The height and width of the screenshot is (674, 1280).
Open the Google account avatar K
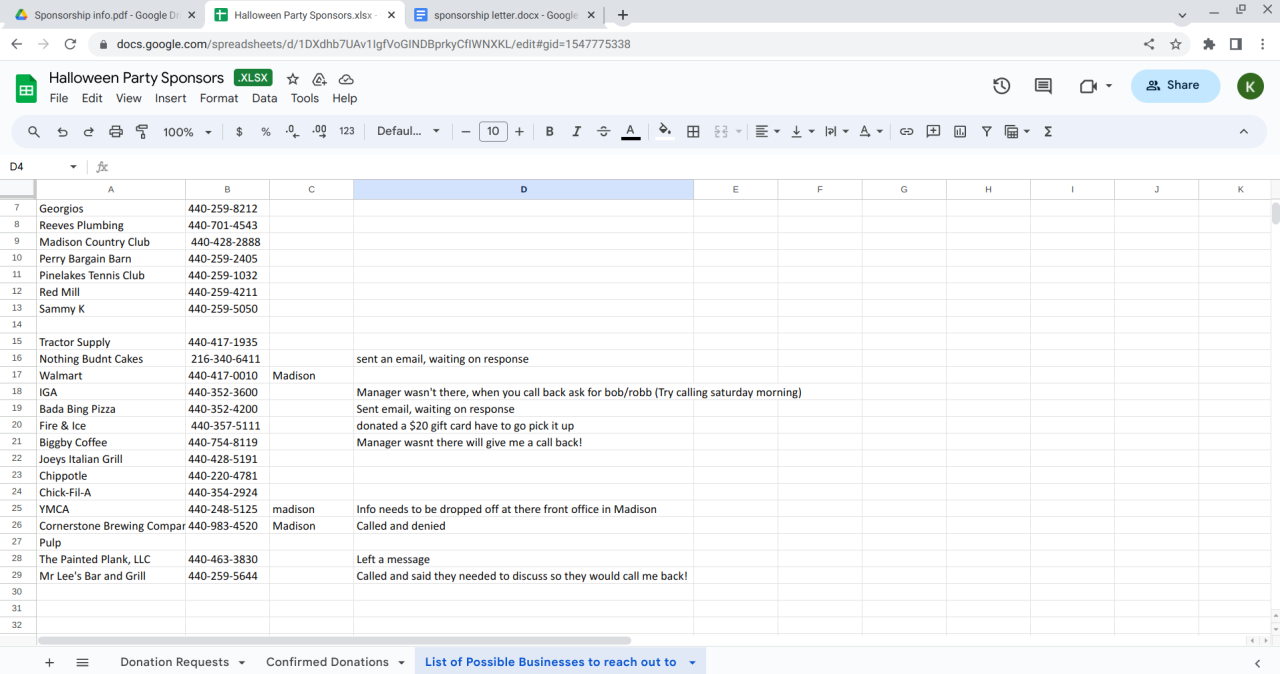pos(1250,86)
